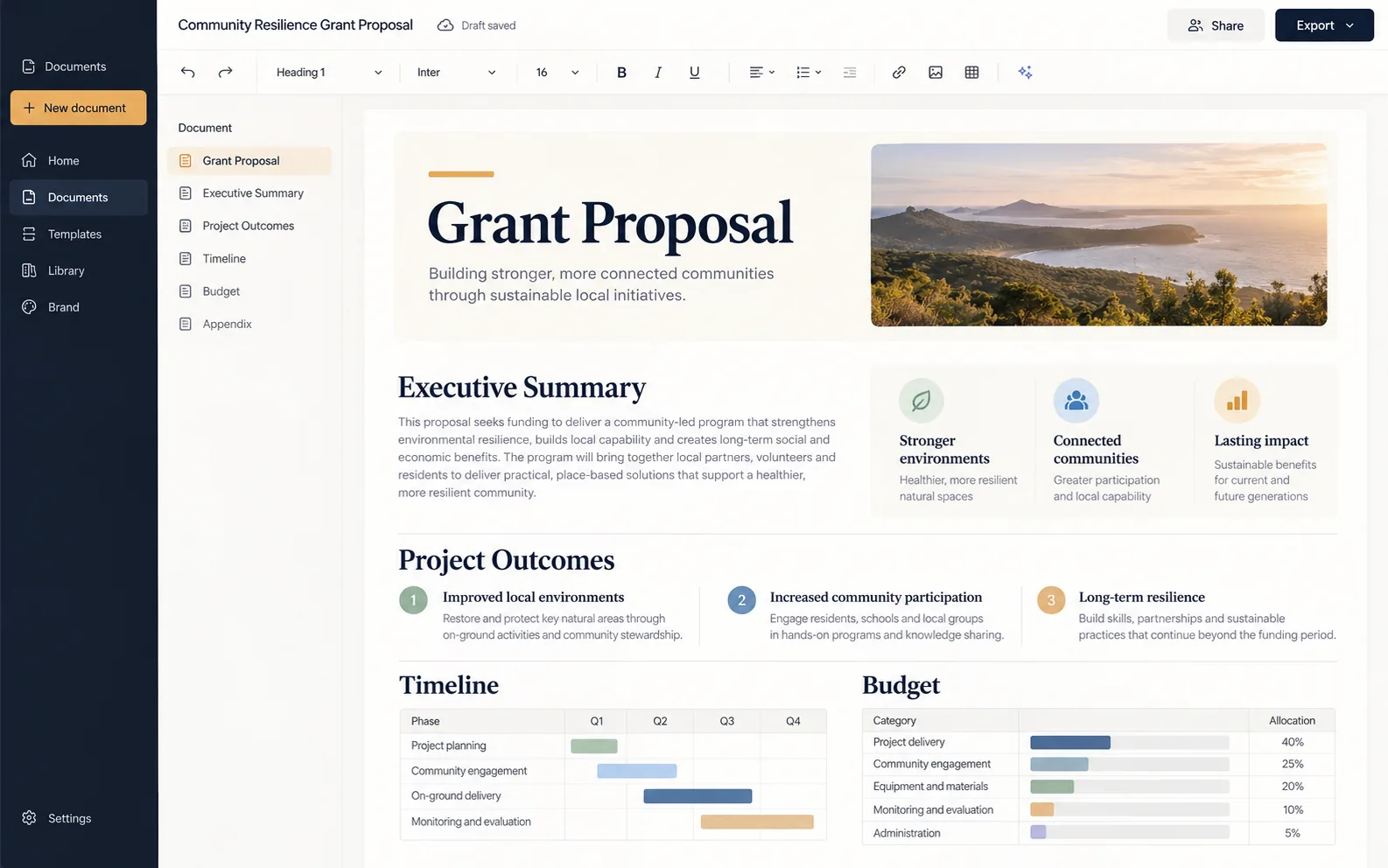Open Brand in sidebar
Viewport: 1388px width, 868px height.
click(78, 307)
